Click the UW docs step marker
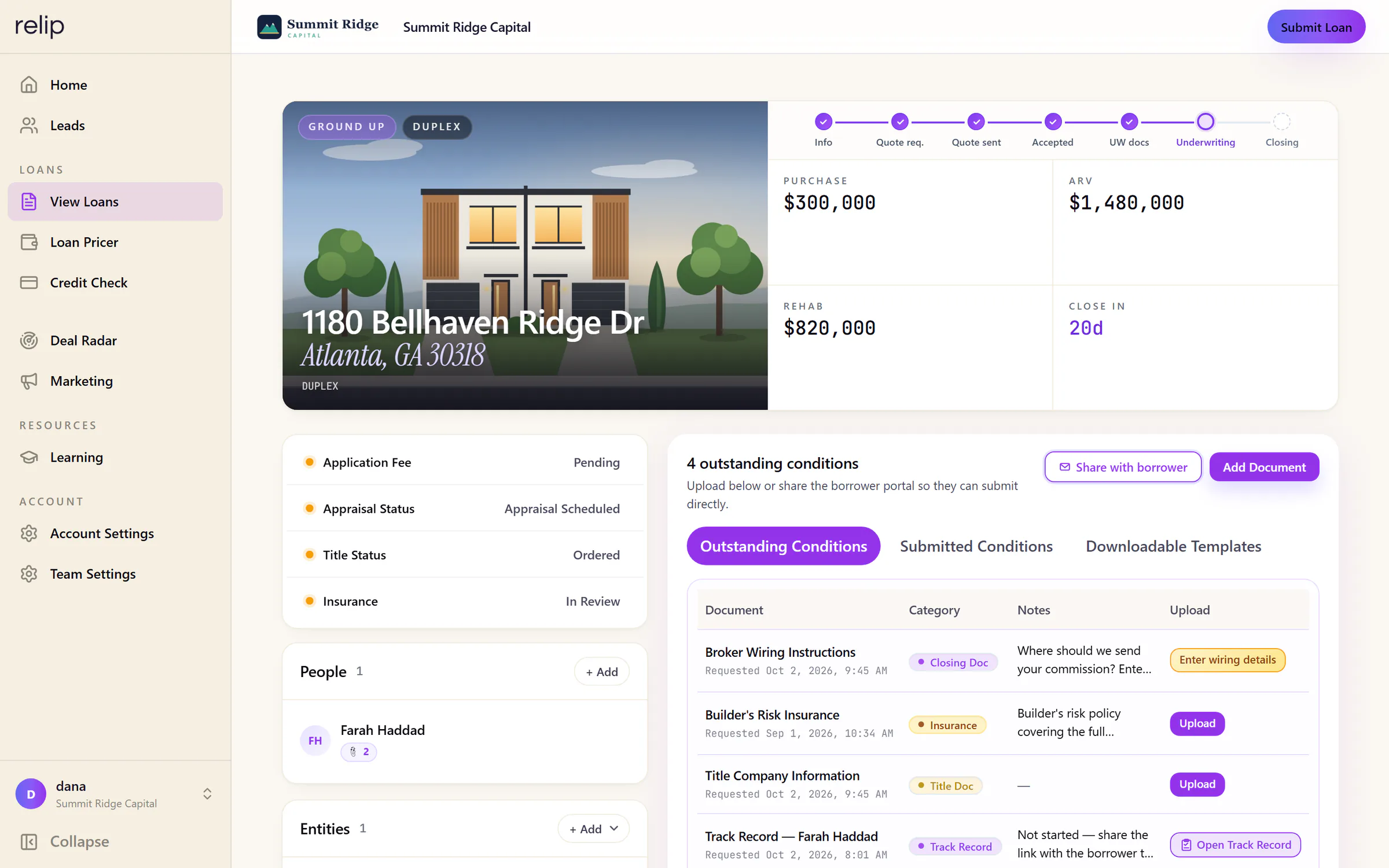This screenshot has width=1389, height=868. [1129, 122]
